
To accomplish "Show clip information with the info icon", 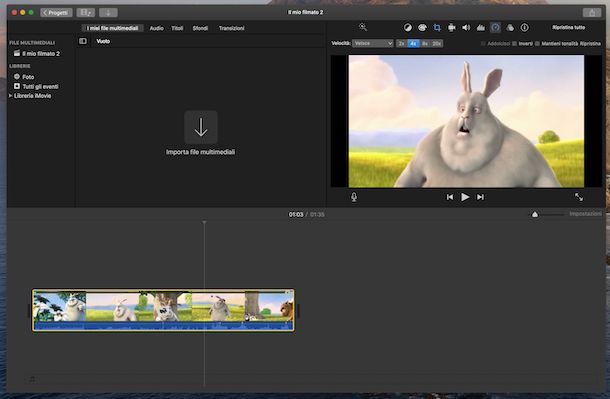I will pyautogui.click(x=524, y=28).
